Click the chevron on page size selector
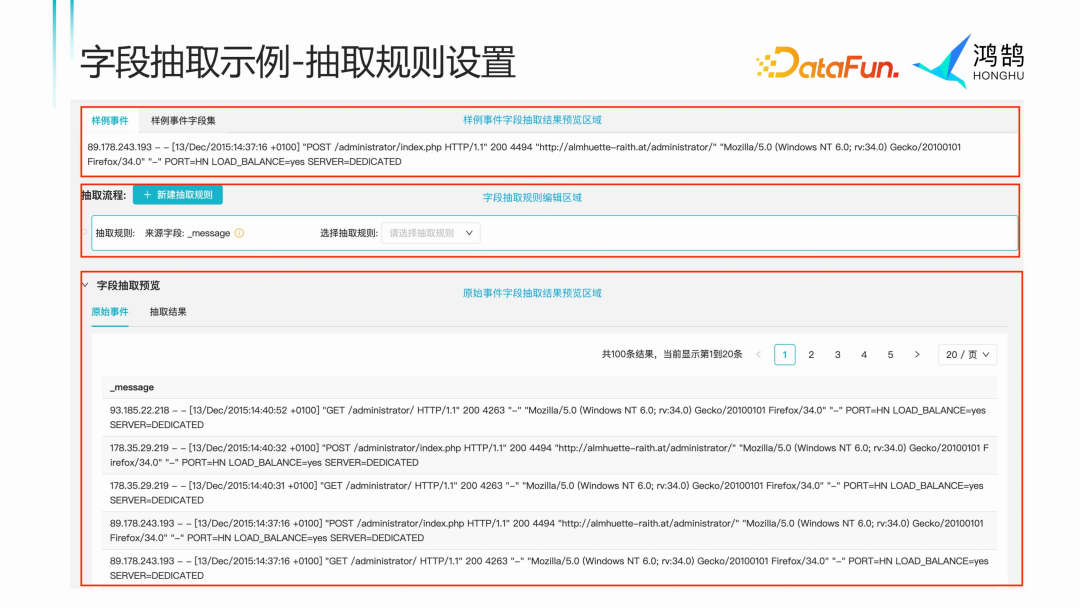This screenshot has width=1080, height=608. pyautogui.click(x=986, y=354)
